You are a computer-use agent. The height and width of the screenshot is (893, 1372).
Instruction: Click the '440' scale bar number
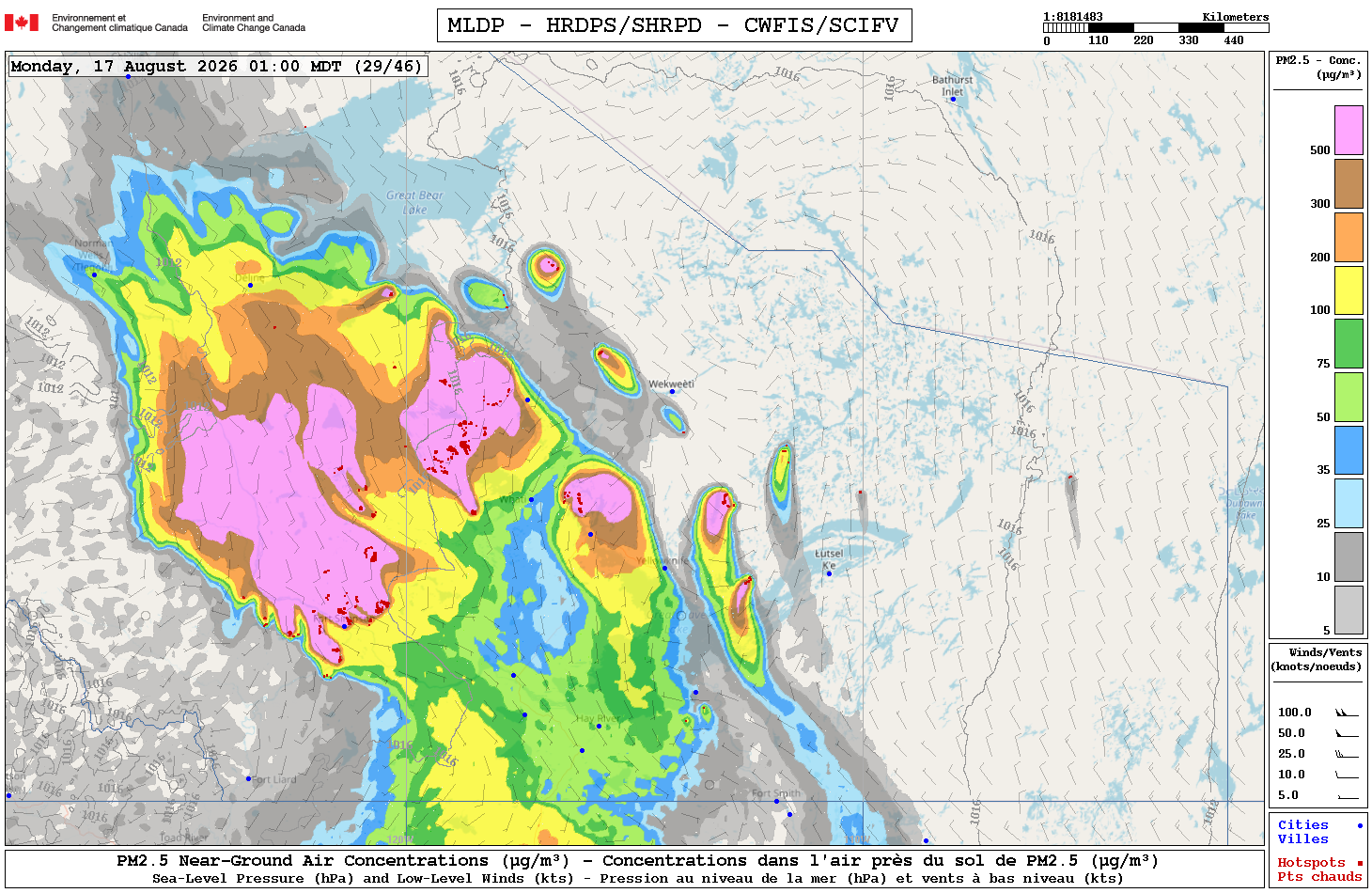point(1234,40)
